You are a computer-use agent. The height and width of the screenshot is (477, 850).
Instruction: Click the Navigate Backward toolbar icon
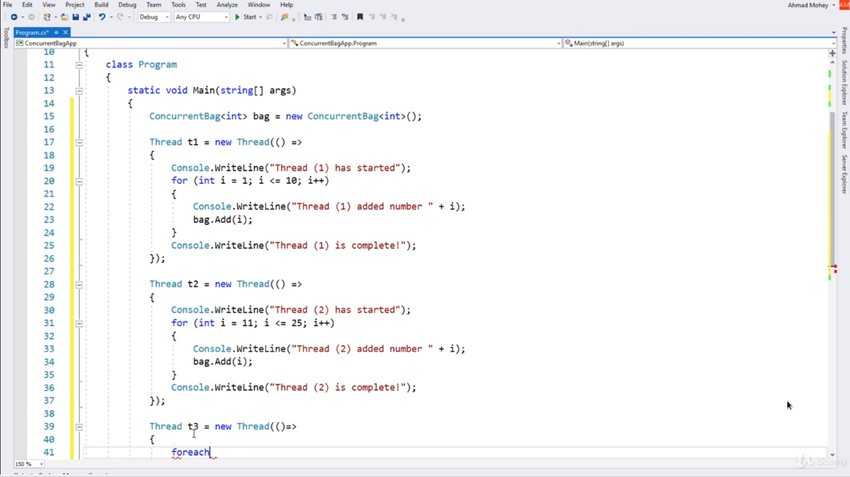(x=14, y=17)
